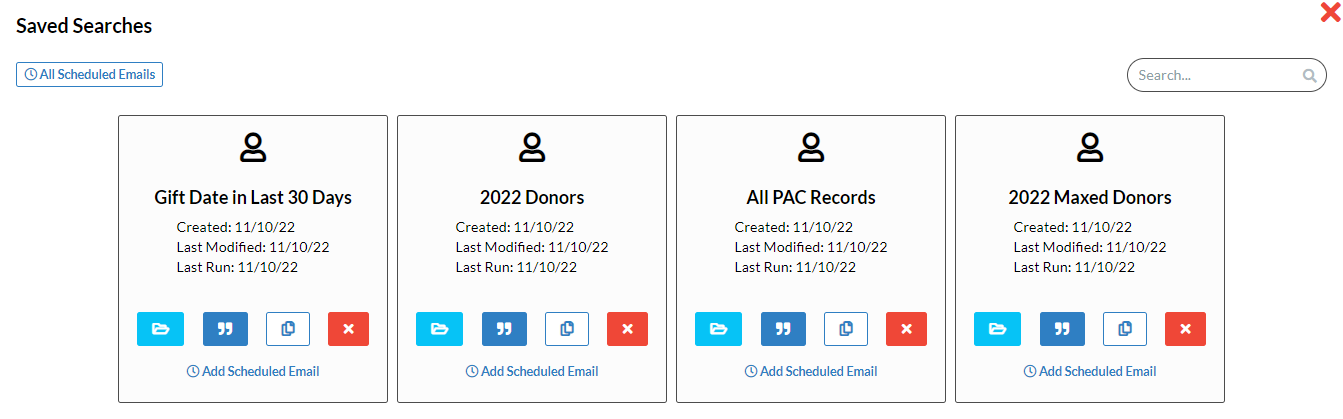This screenshot has width=1343, height=419.
Task: Add Scheduled Email for Gift Date search
Action: point(253,371)
